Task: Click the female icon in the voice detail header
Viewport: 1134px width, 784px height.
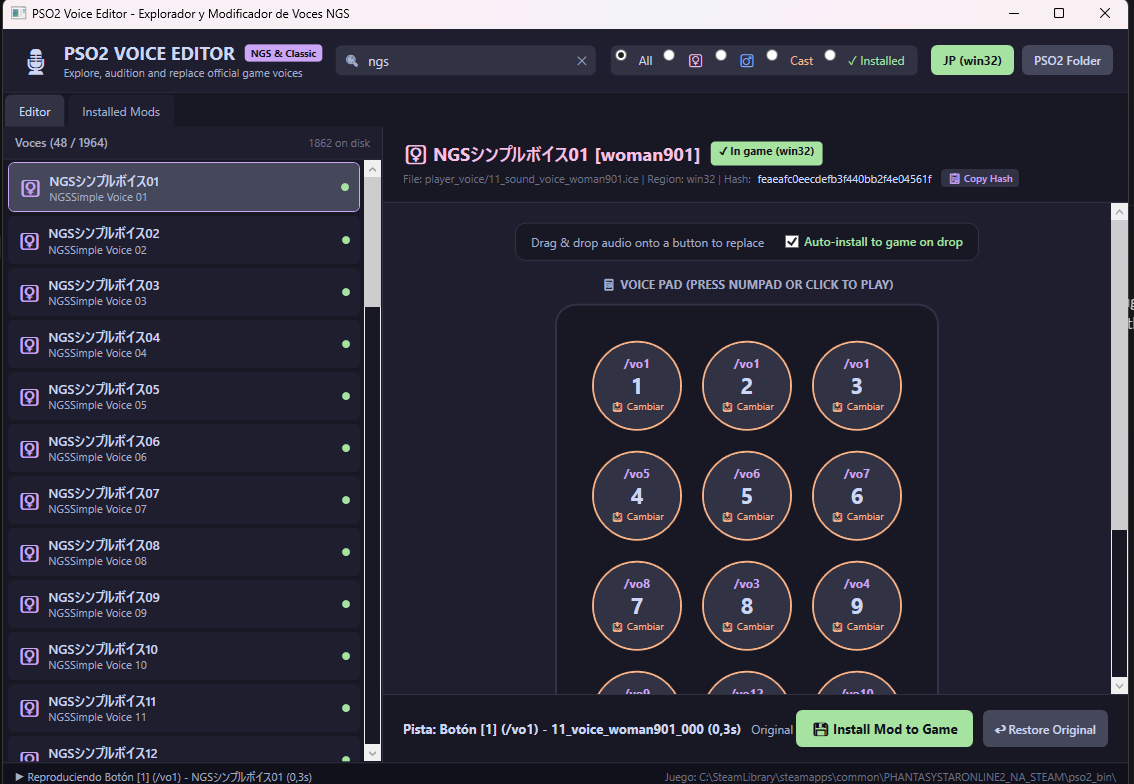Action: pyautogui.click(x=415, y=154)
